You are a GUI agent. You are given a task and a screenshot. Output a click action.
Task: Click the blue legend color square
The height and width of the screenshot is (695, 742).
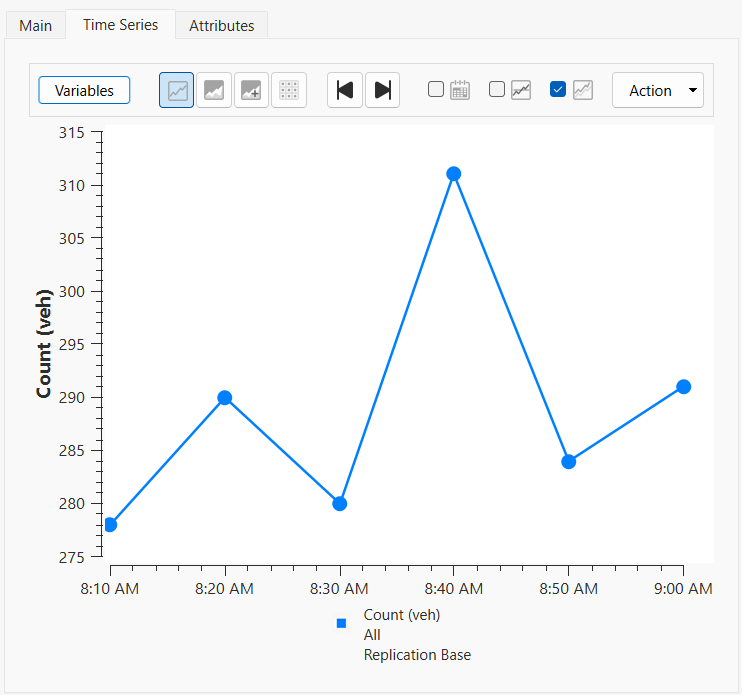tap(341, 623)
